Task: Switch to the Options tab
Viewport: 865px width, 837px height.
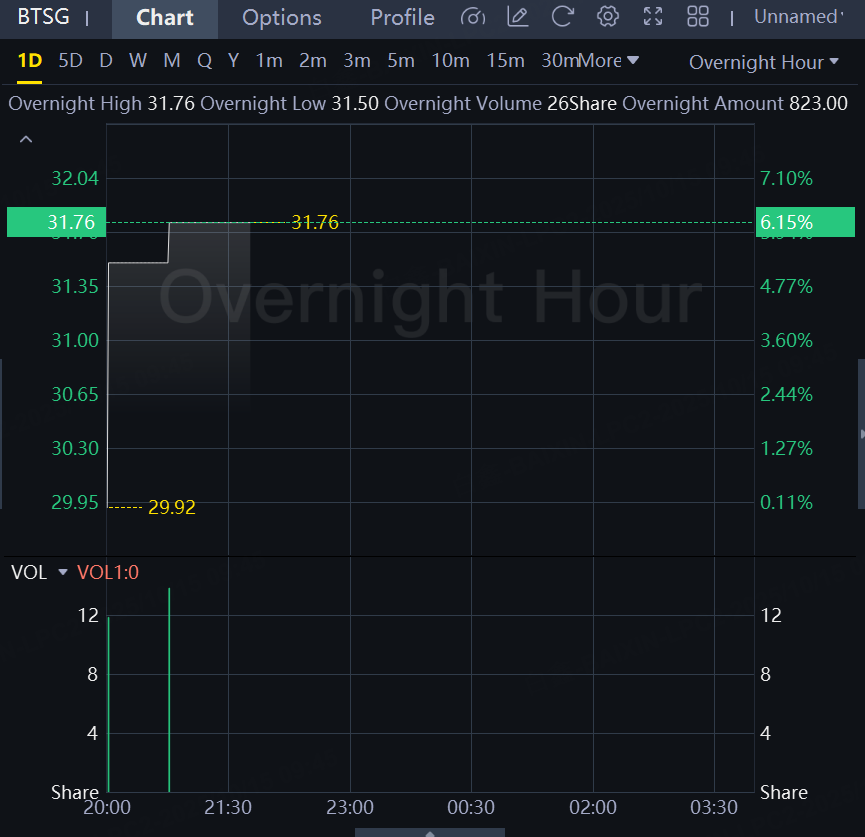Action: coord(282,18)
